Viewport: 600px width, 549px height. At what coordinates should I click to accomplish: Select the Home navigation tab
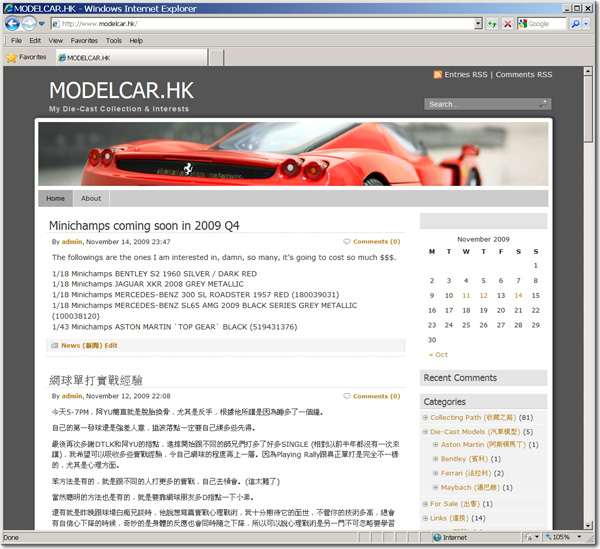coord(55,199)
